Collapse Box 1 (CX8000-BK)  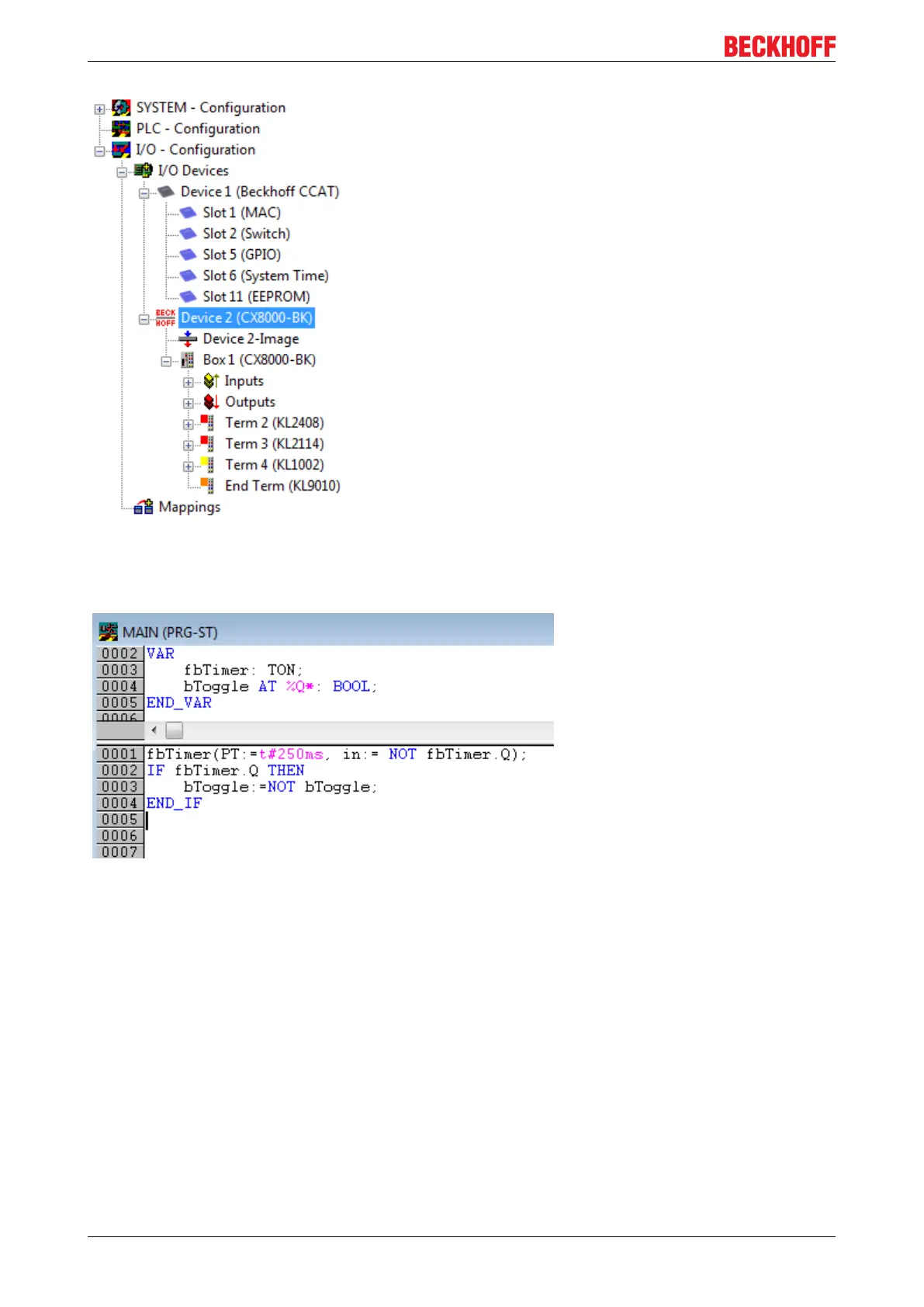166,361
